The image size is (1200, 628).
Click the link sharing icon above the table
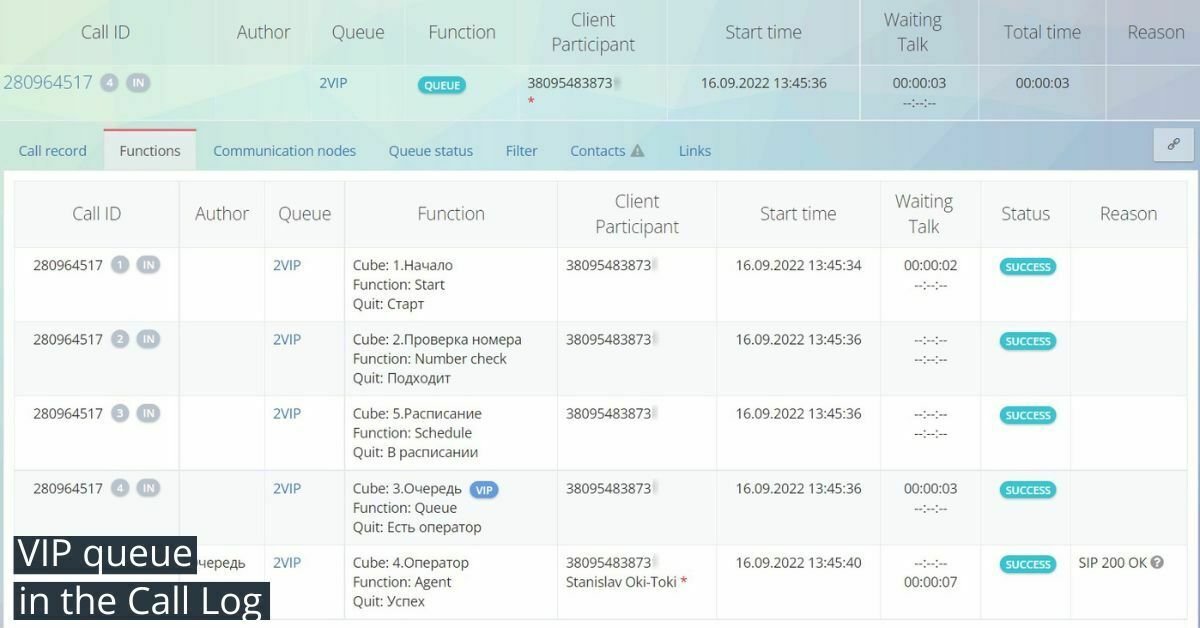(1172, 144)
